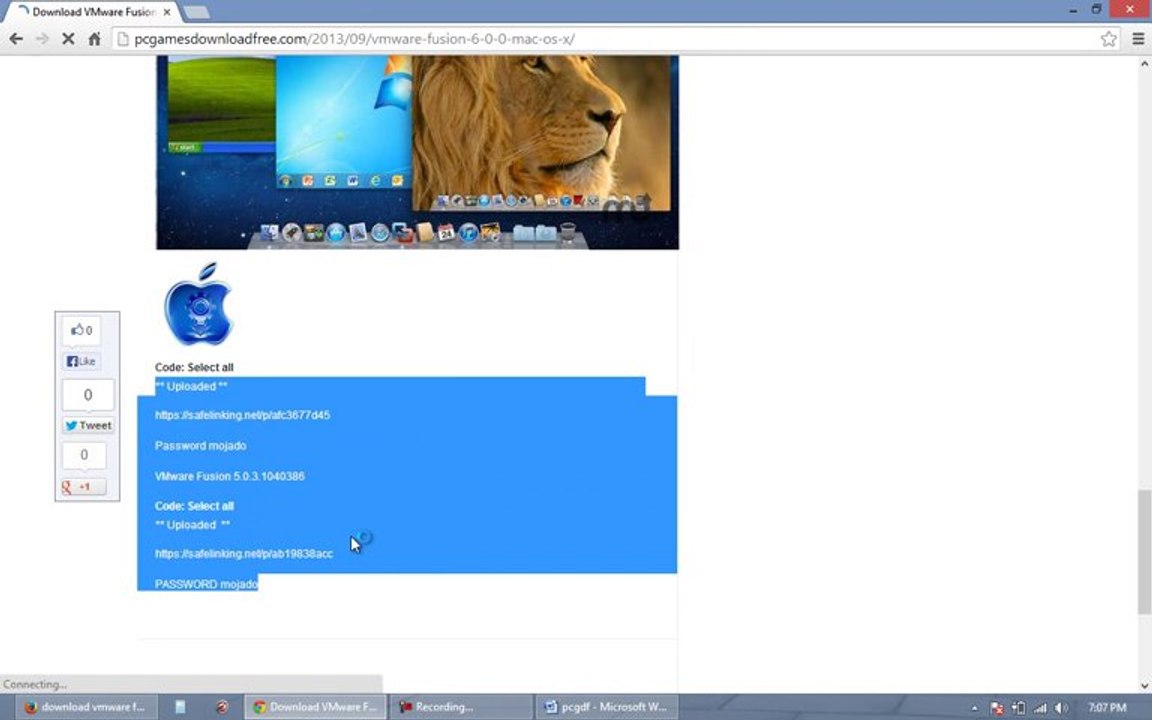Click the red flag tray icon
1152x720 pixels.
[x=997, y=708]
